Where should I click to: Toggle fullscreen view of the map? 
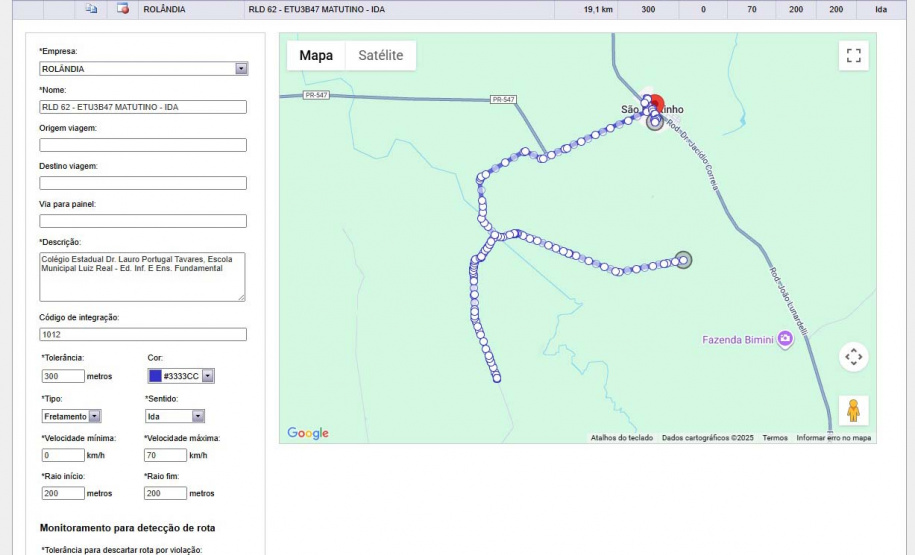pos(853,56)
